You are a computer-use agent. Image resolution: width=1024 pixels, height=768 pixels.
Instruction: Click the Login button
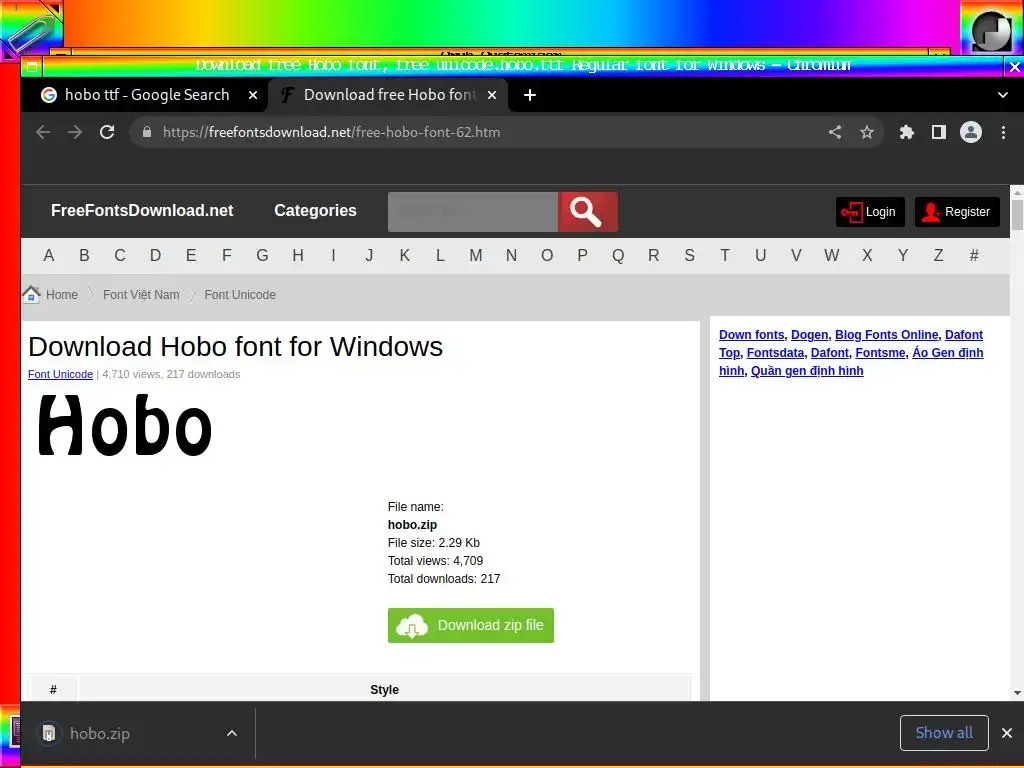(x=870, y=212)
